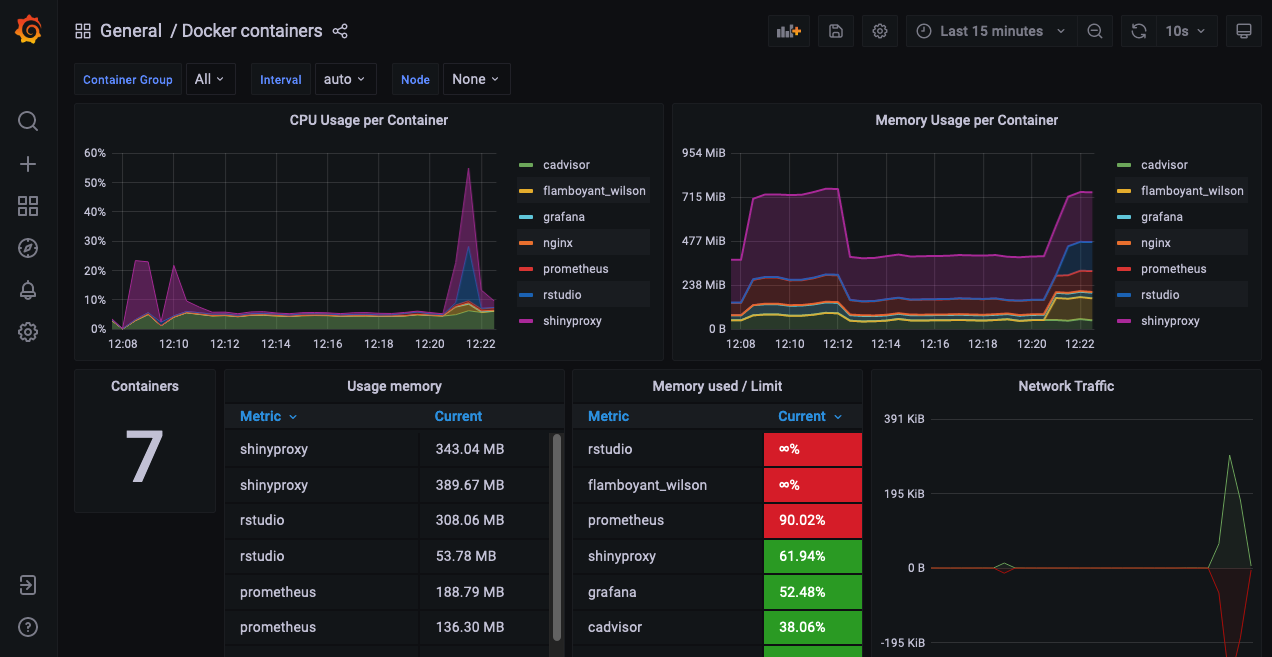Open the Memory used / Limit panel title menu
Image resolution: width=1272 pixels, height=657 pixels.
coord(717,386)
